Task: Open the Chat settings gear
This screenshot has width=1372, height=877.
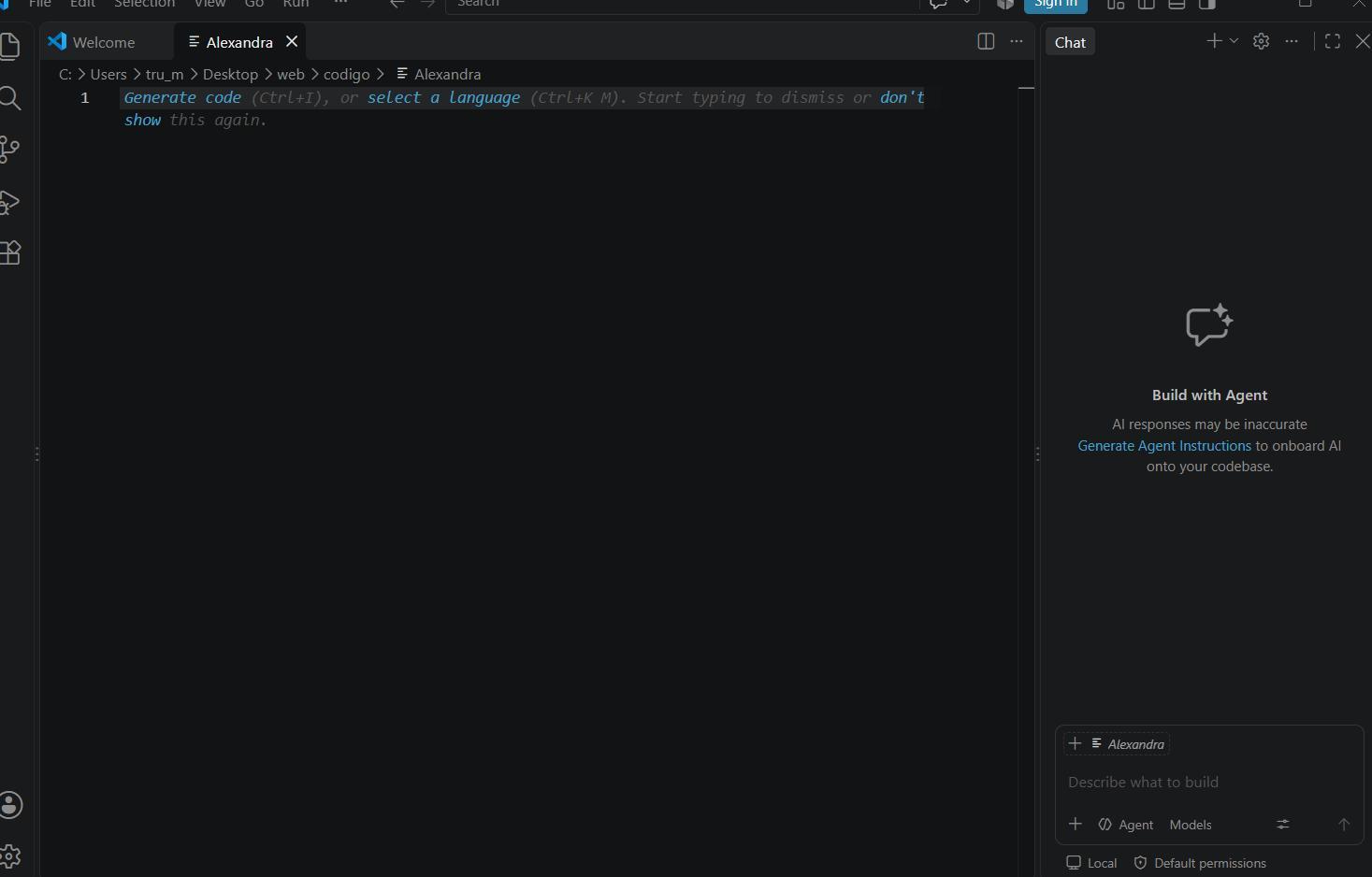Action: point(1261,41)
